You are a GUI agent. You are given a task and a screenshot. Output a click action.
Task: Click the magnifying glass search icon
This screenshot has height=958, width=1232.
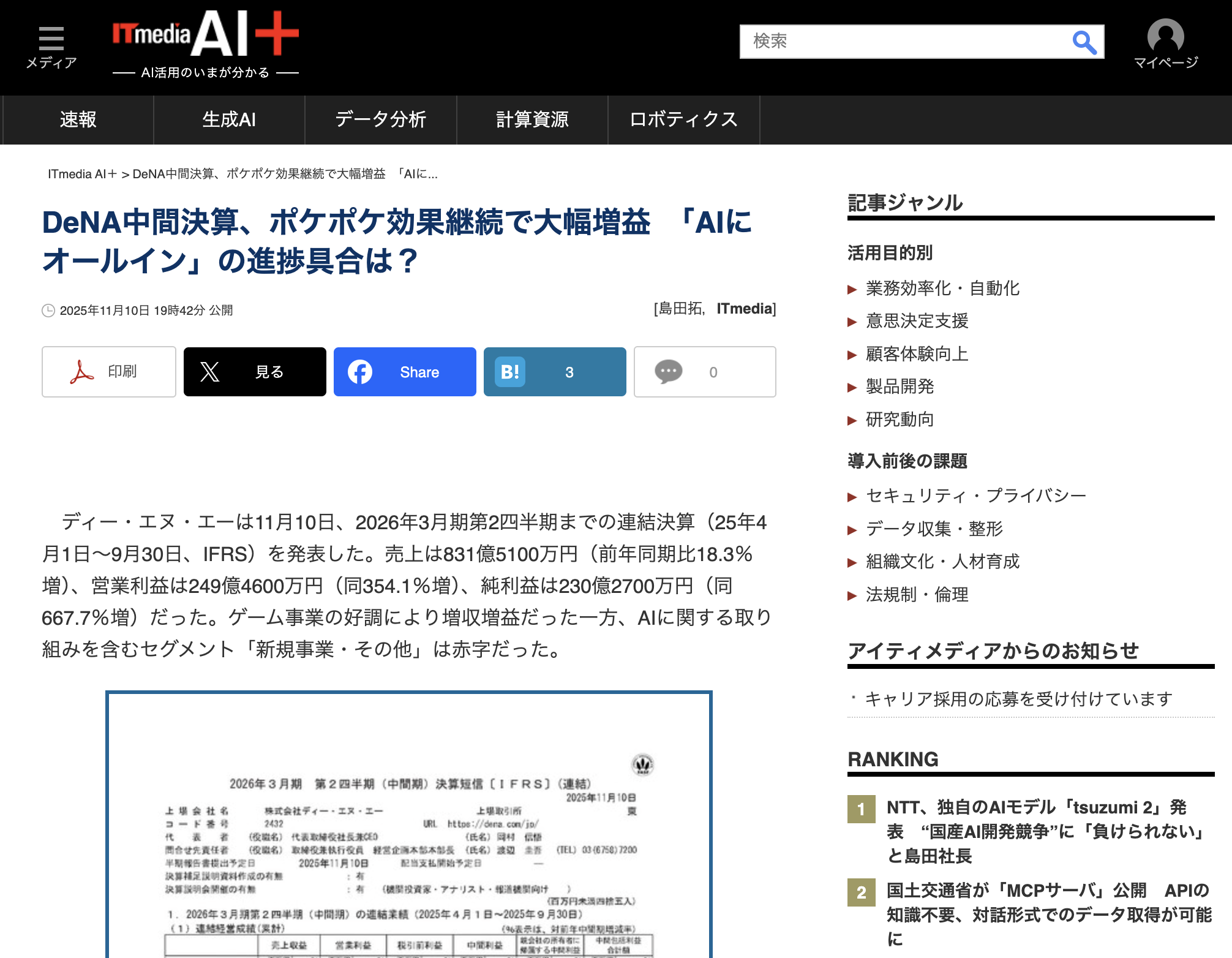coord(1084,42)
